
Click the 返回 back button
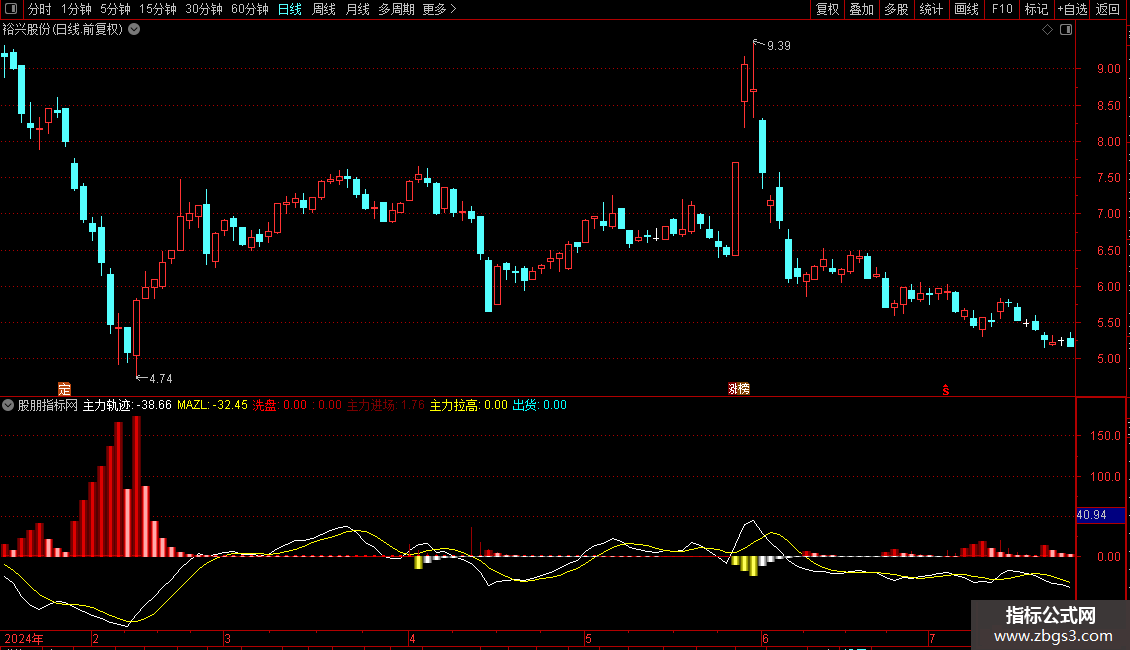[1108, 9]
